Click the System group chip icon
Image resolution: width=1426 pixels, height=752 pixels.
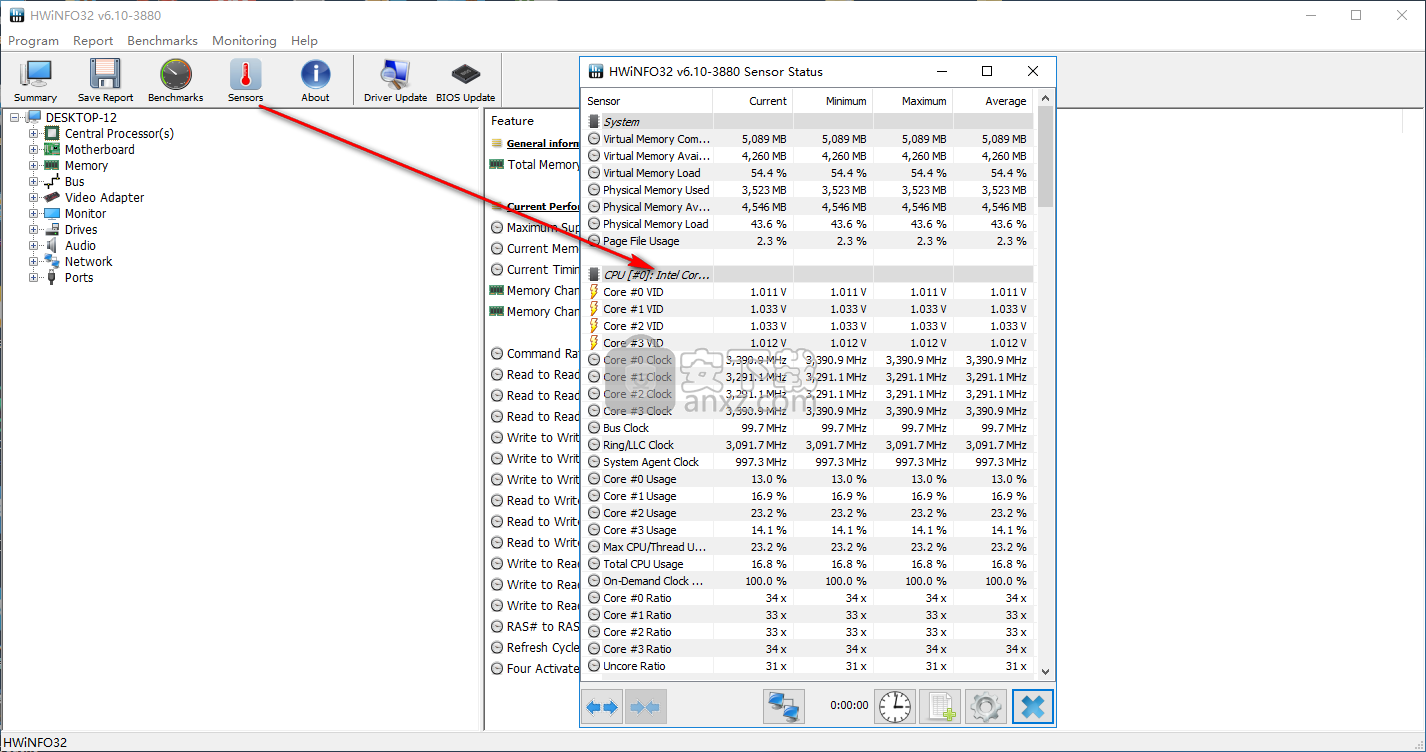(594, 122)
